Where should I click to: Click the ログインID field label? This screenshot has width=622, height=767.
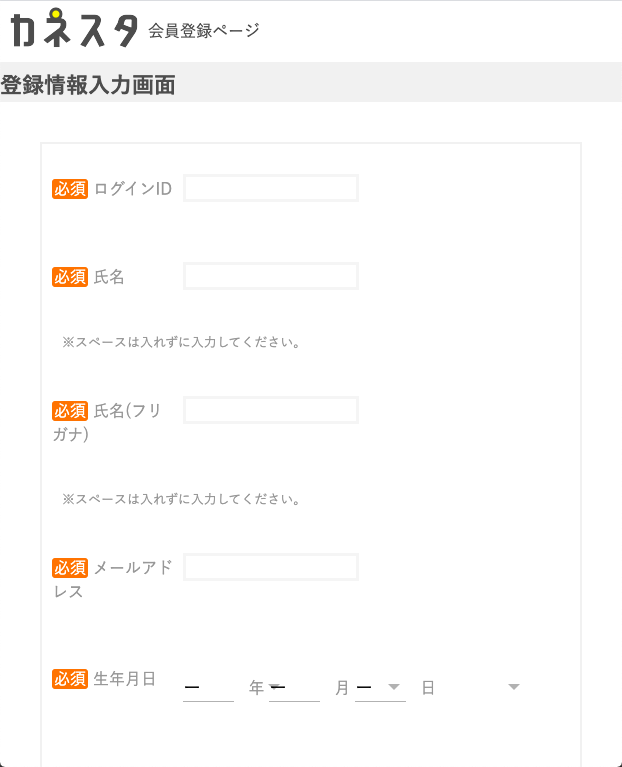pyautogui.click(x=133, y=189)
